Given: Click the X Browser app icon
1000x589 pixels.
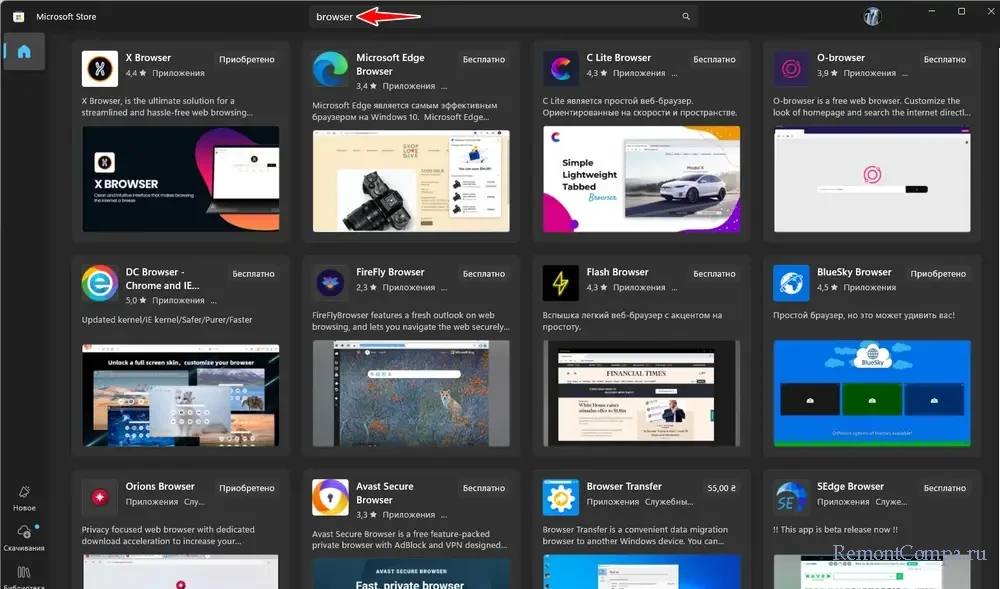Looking at the screenshot, I should (x=100, y=68).
